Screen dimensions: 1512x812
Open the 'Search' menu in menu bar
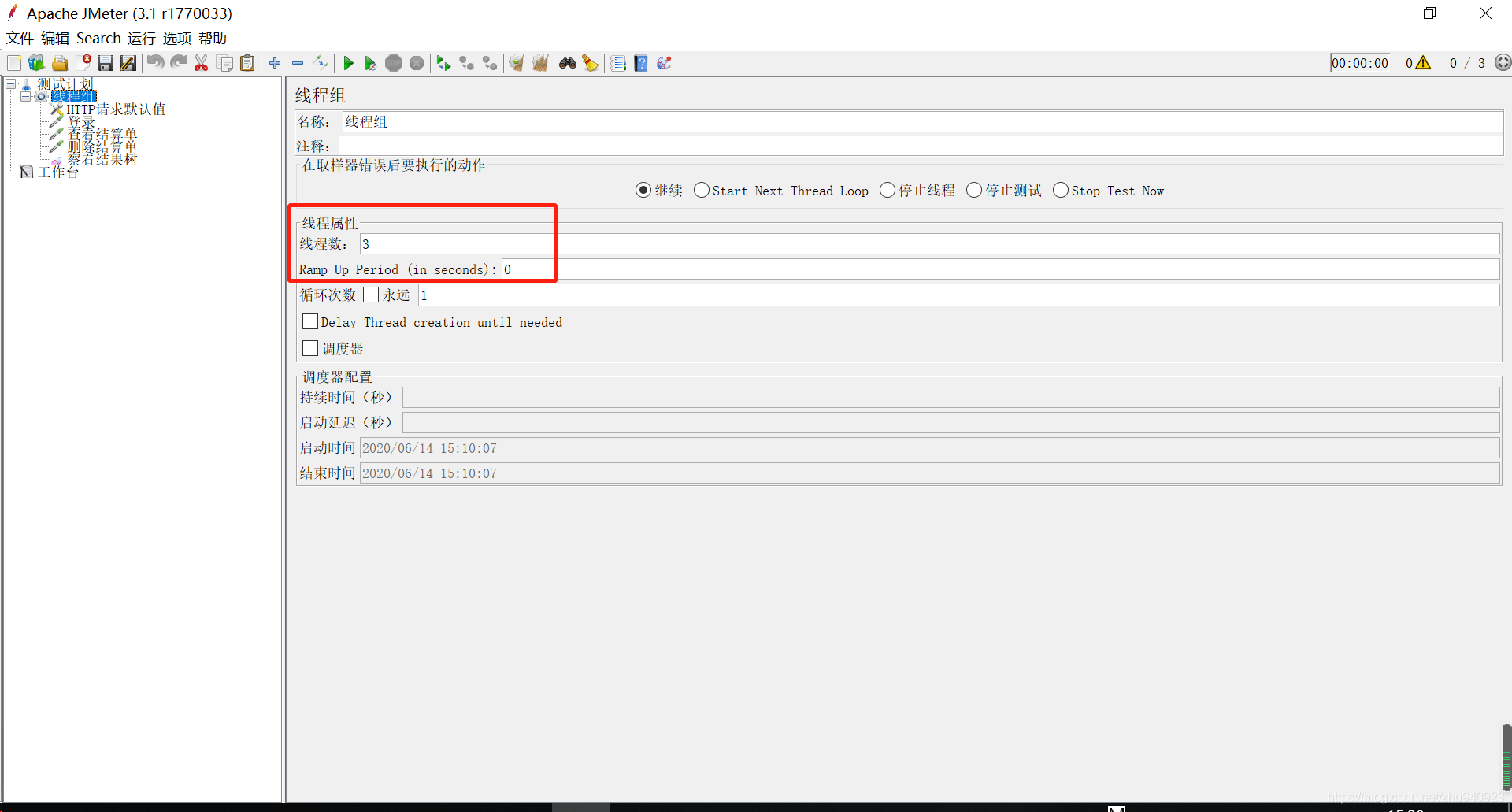[98, 38]
